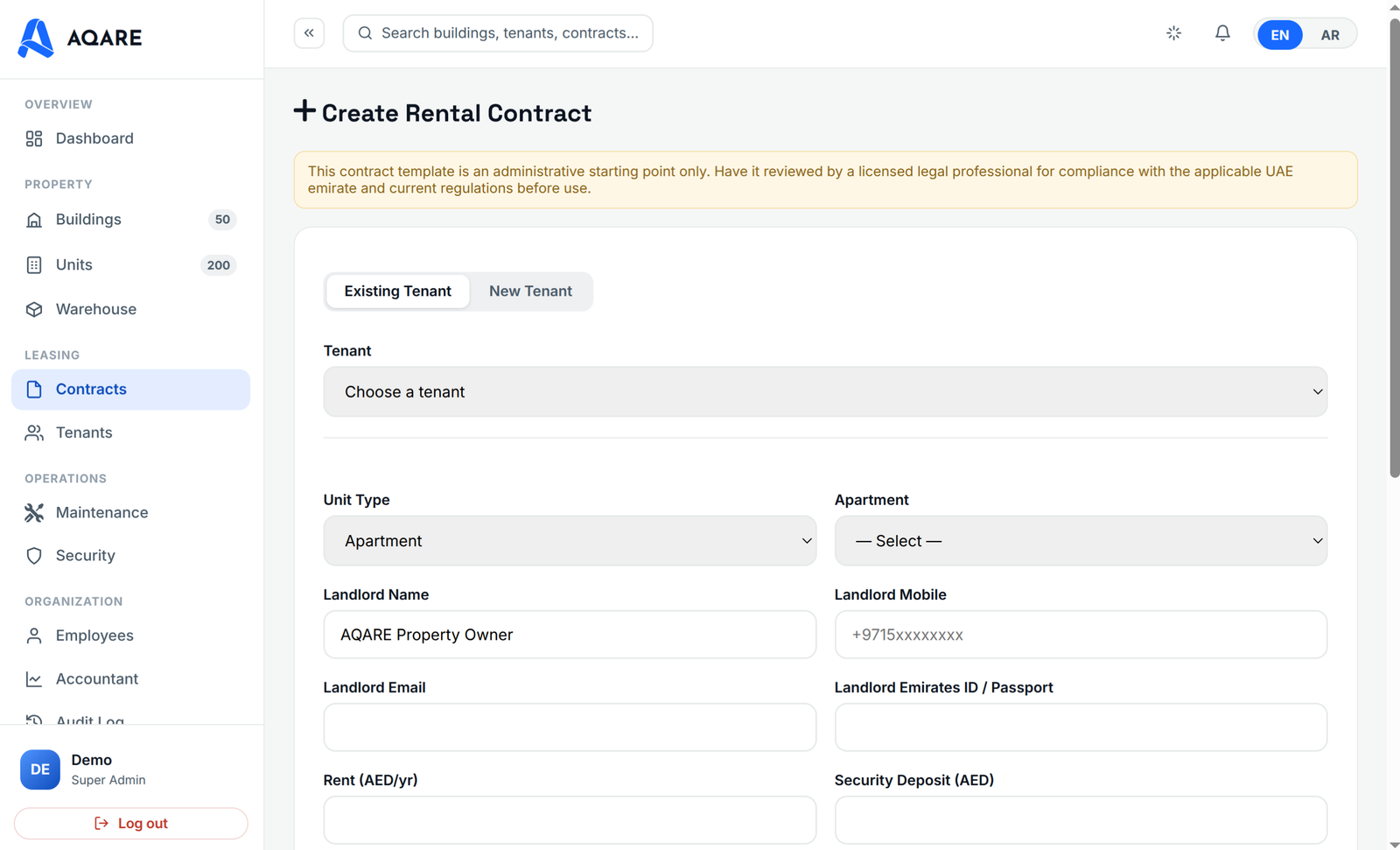
Task: Click Landlord Emirates ID / Passport field
Action: tap(1081, 727)
